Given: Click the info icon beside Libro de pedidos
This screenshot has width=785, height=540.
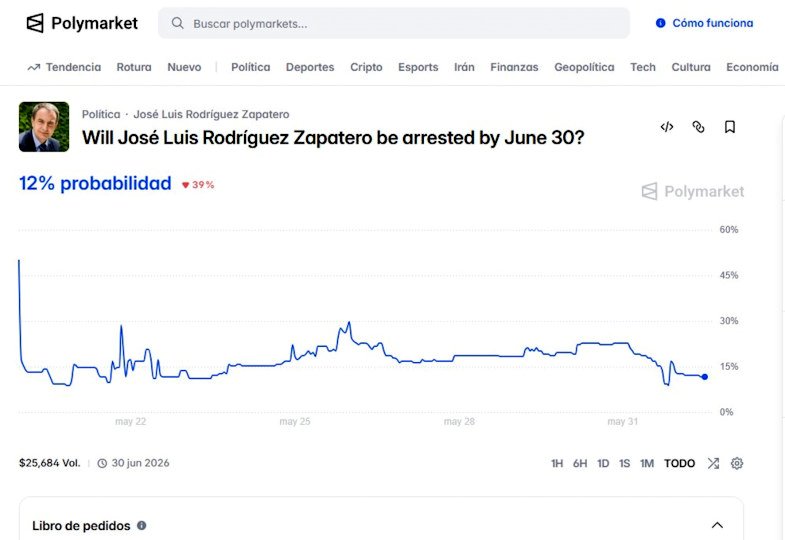Looking at the screenshot, I should point(142,525).
